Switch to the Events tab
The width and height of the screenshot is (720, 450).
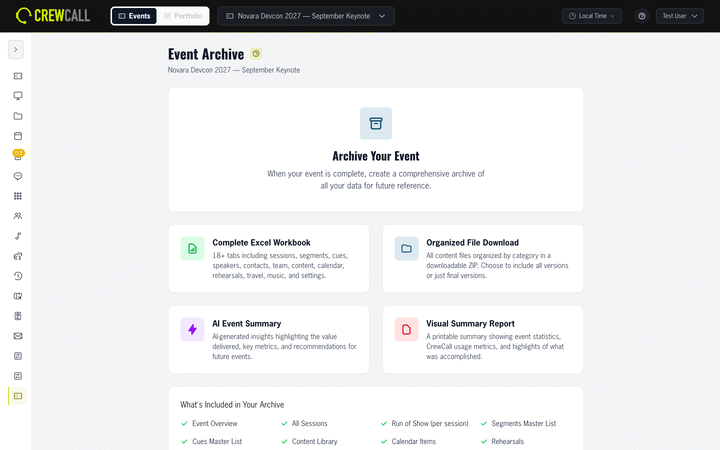tap(134, 16)
